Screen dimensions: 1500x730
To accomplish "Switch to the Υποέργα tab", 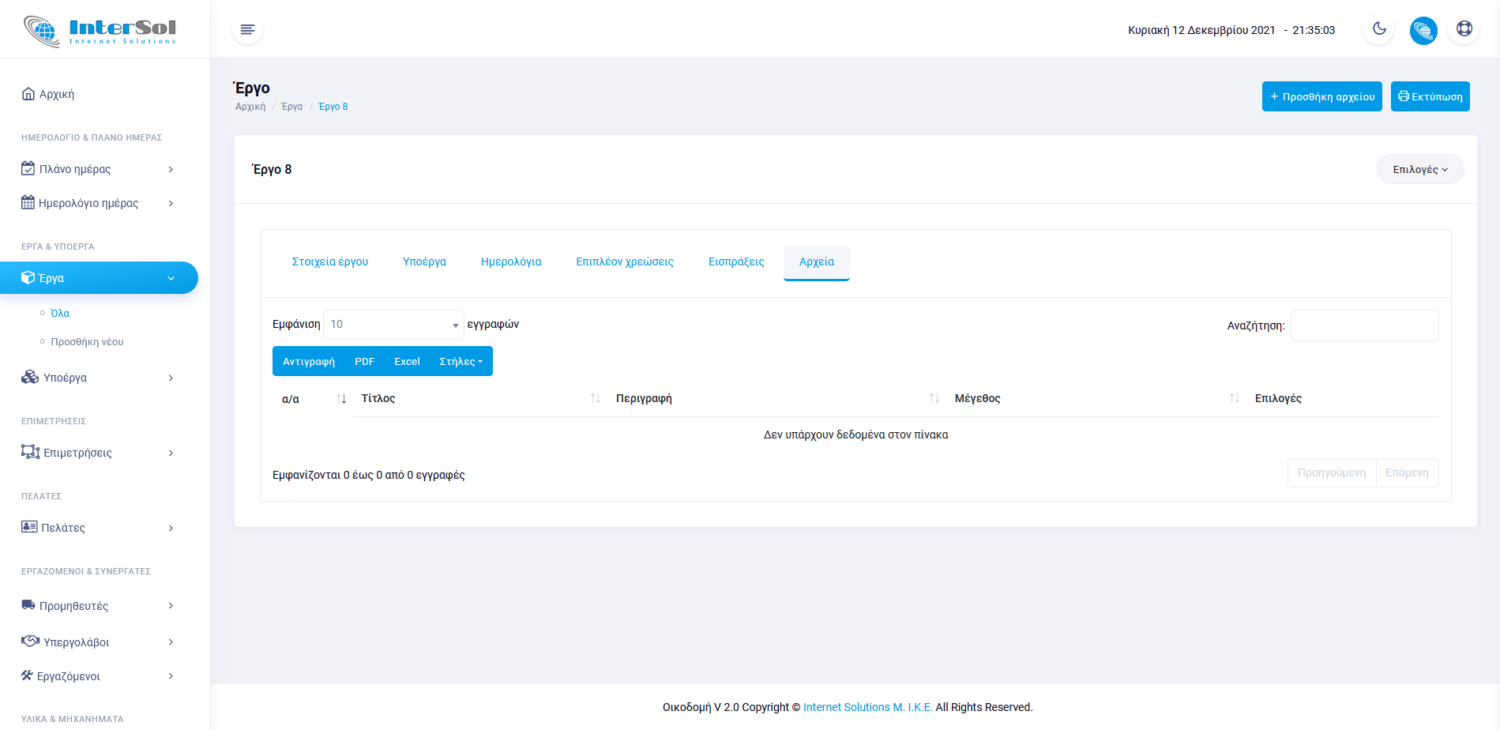I will pyautogui.click(x=424, y=262).
